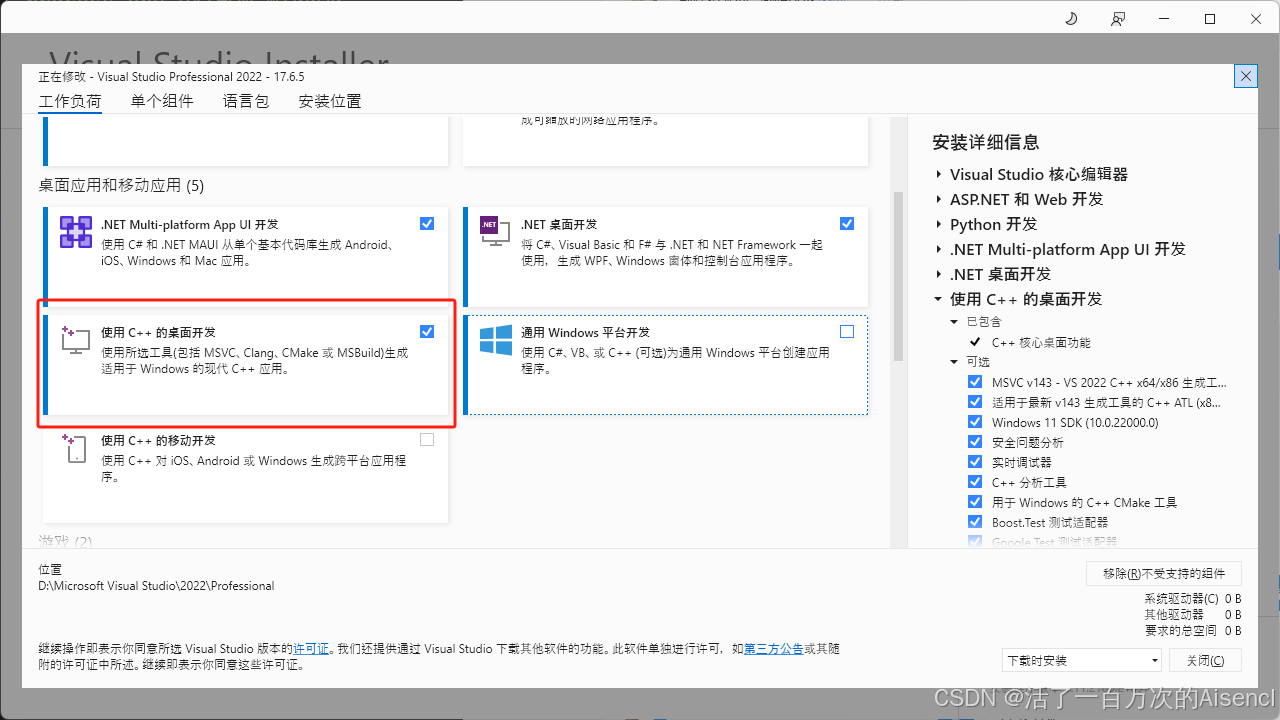Click the install path D:\Microsoft Visual Studio\2022\Professional

pyautogui.click(x=156, y=586)
